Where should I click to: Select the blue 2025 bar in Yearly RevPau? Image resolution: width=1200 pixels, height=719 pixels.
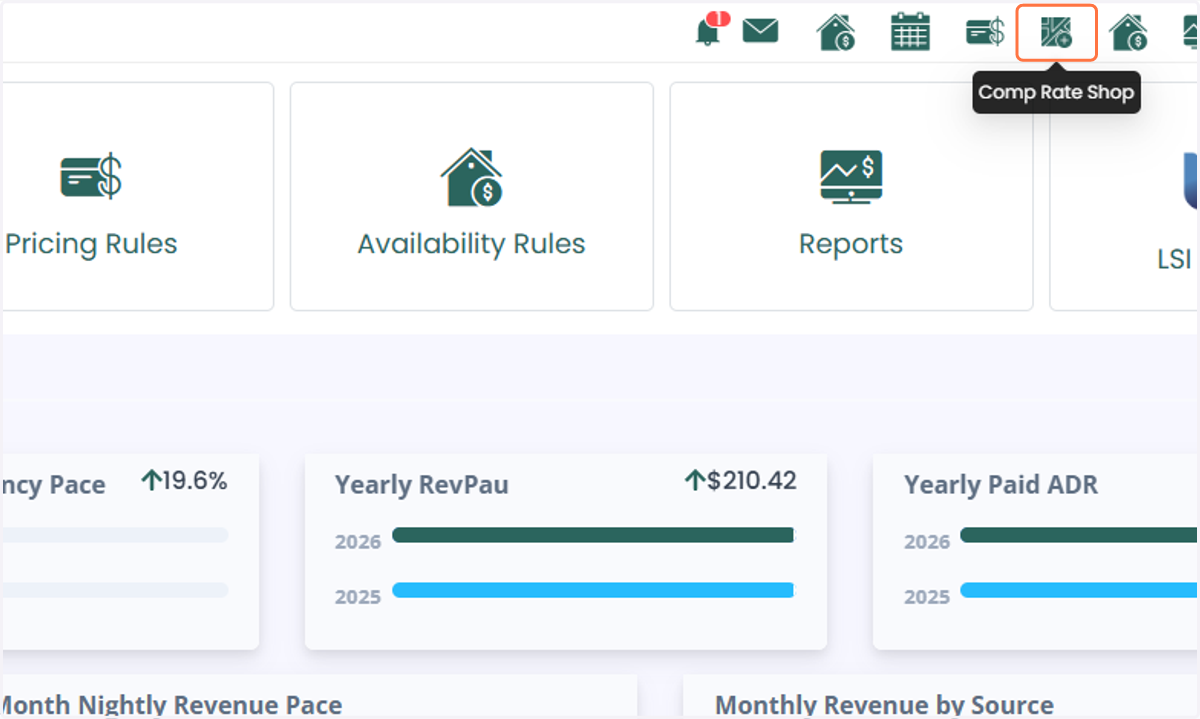[593, 590]
